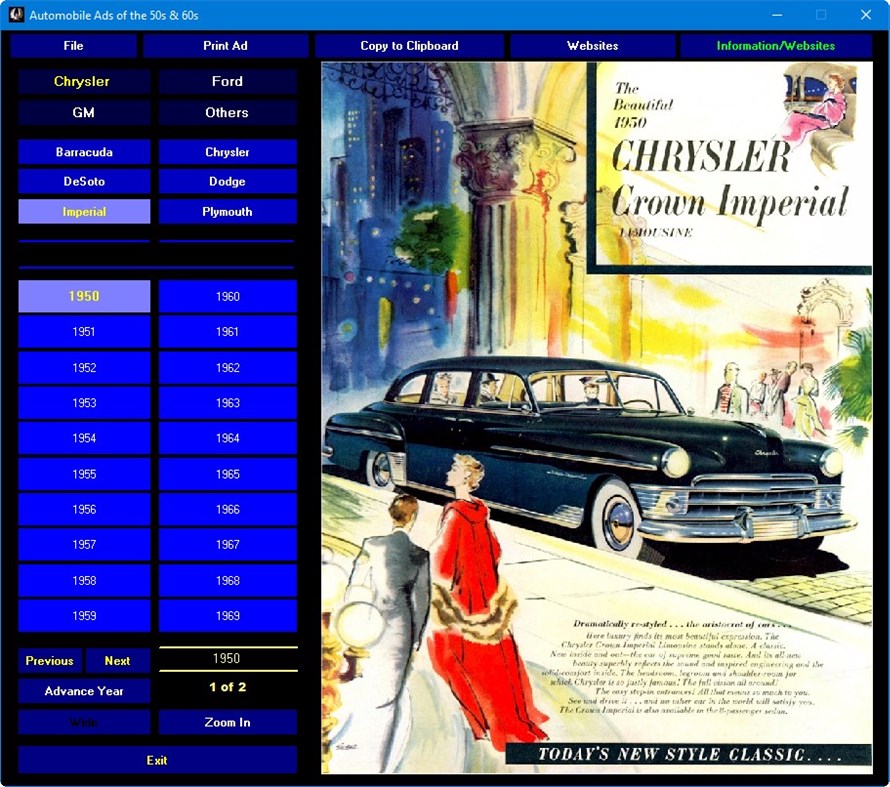This screenshot has width=890, height=787.
Task: Open the Websites menu
Action: [592, 45]
